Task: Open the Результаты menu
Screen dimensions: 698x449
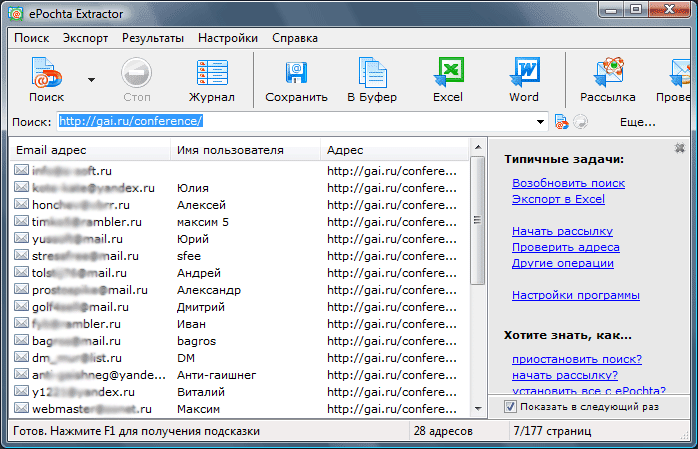Action: pos(153,38)
